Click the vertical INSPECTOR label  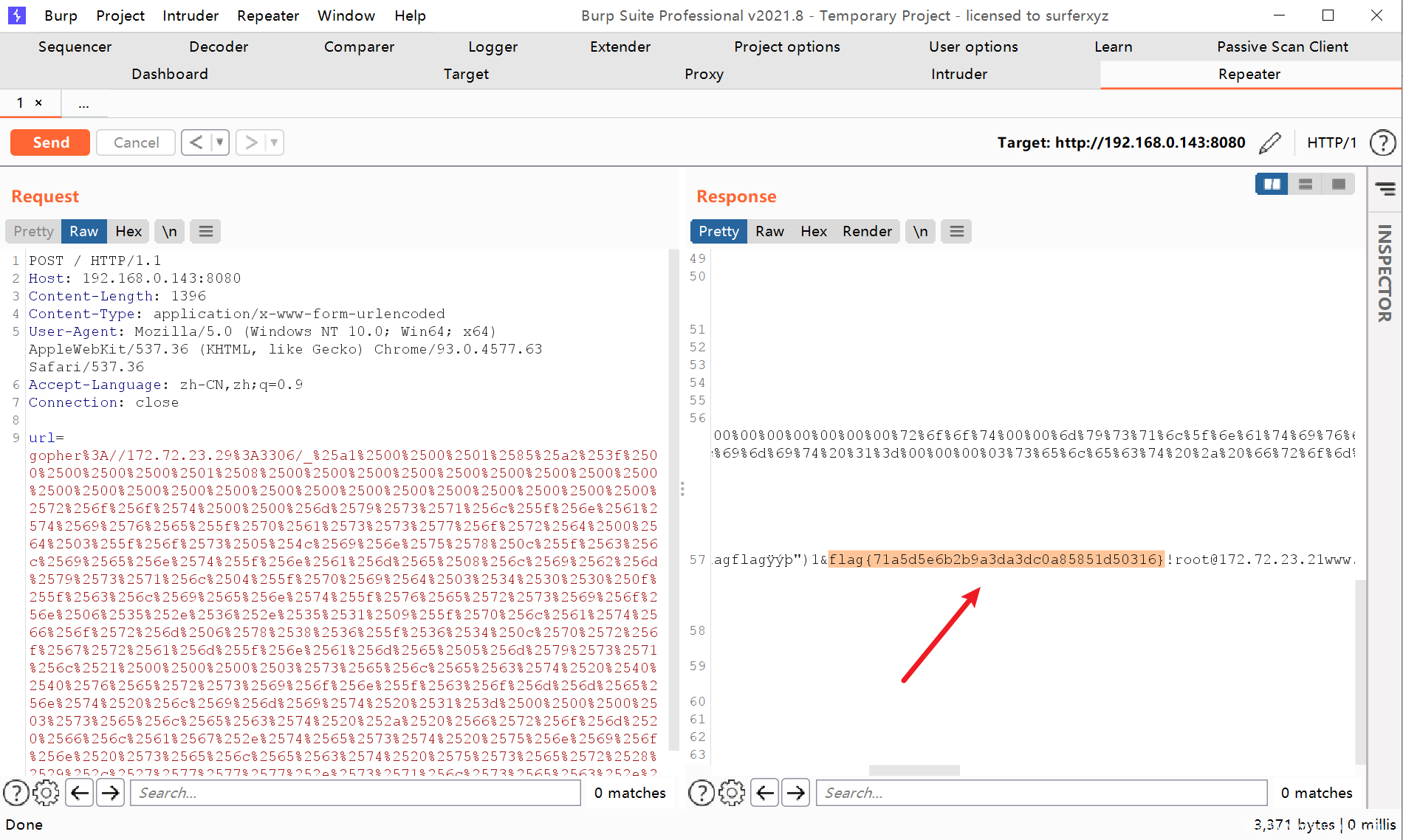click(x=1385, y=273)
